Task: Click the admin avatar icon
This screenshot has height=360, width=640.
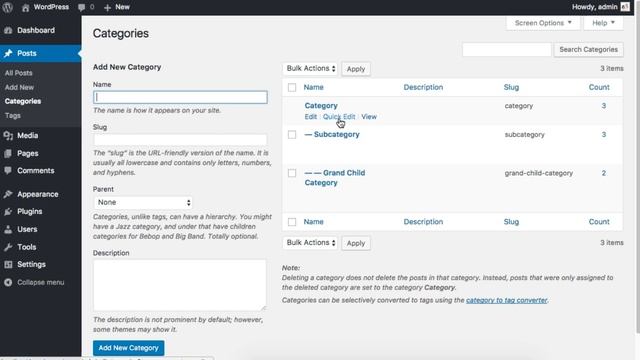Action: (625, 7)
